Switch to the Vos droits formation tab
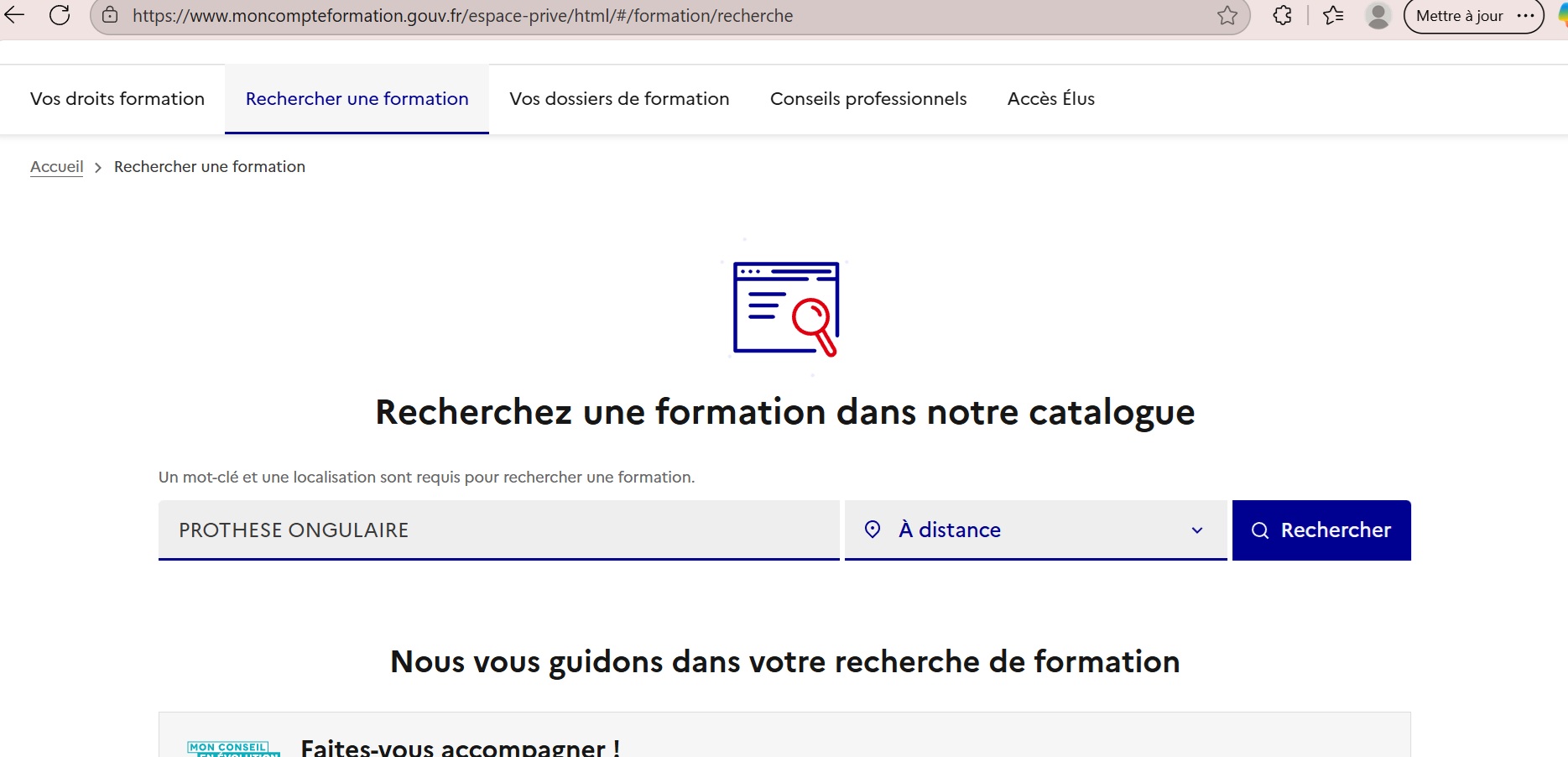This screenshot has height=757, width=1568. tap(117, 99)
